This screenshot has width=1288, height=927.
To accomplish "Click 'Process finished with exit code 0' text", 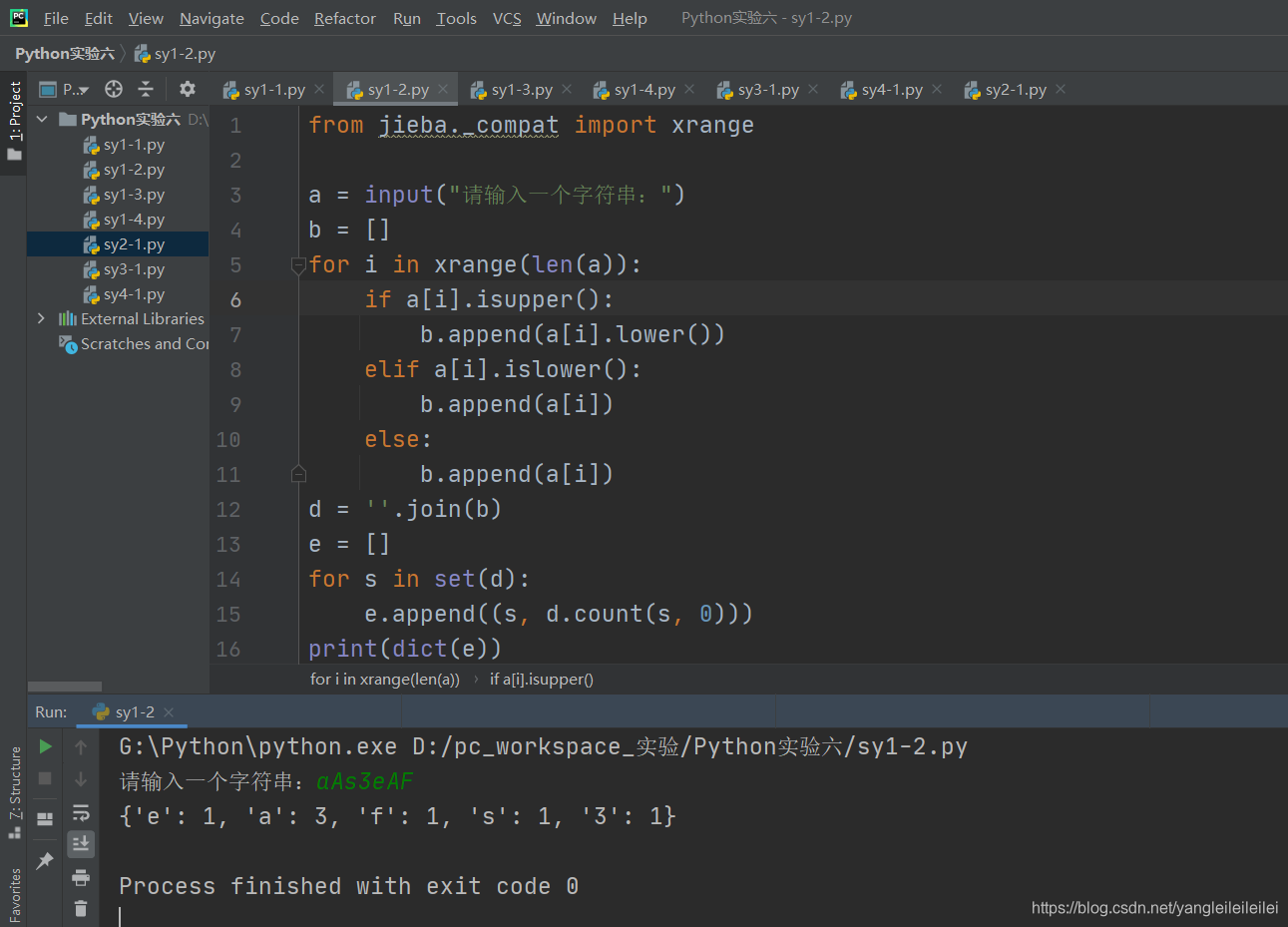I will click(348, 886).
